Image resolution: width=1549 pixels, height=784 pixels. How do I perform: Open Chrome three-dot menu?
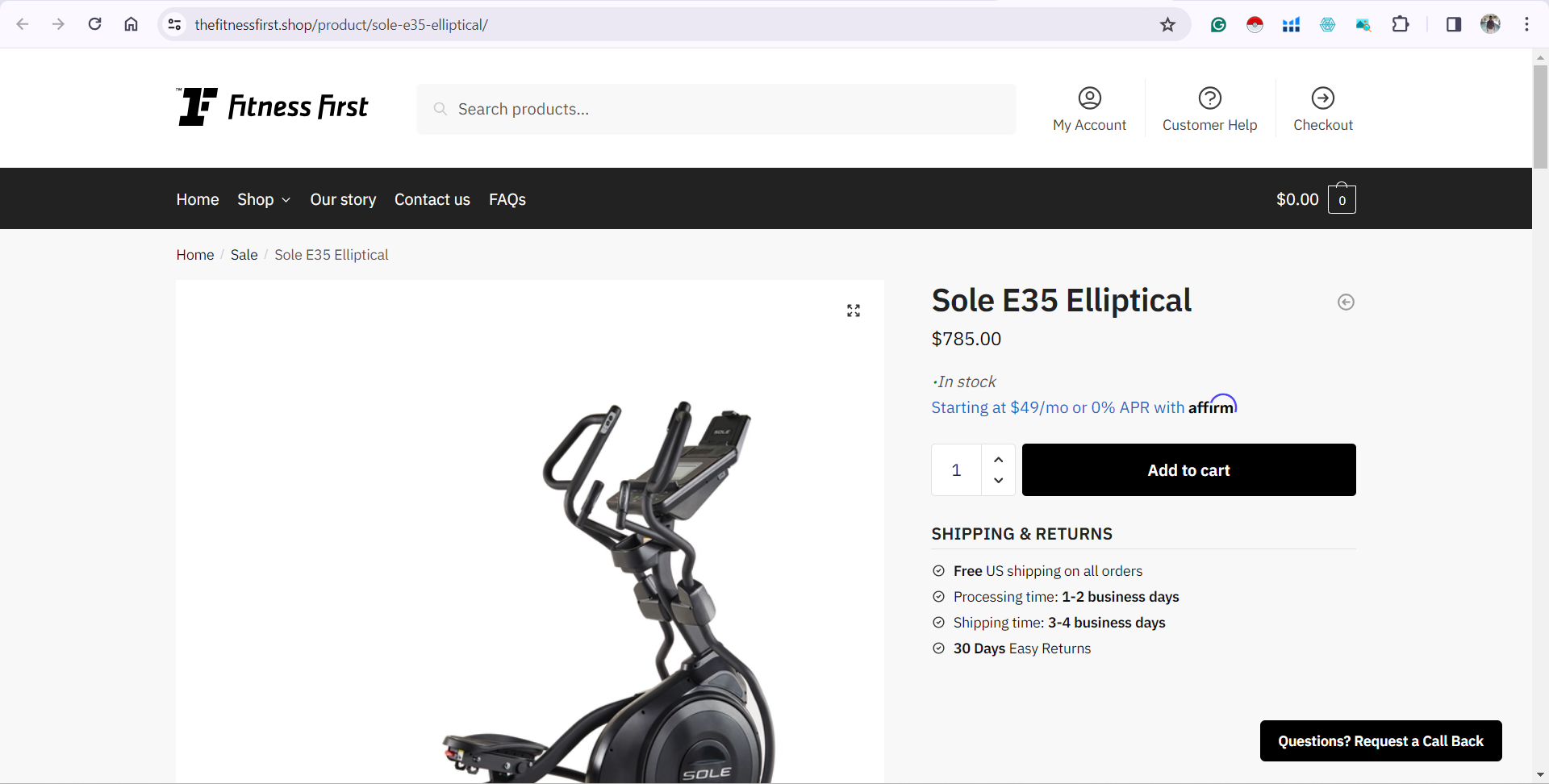pyautogui.click(x=1526, y=24)
